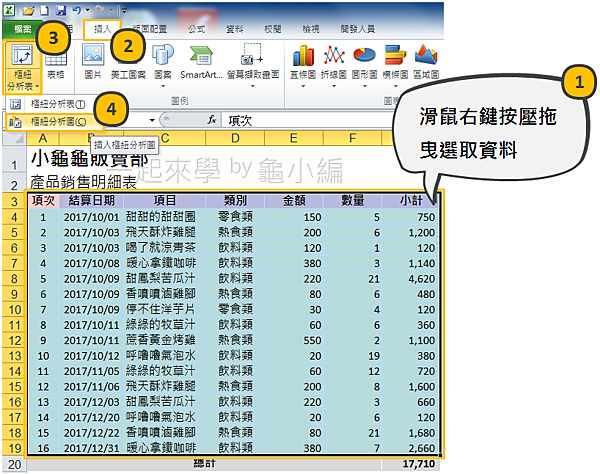Switch to the Page Layout (版面配置) tab
This screenshot has height=474, width=600.
coord(150,29)
